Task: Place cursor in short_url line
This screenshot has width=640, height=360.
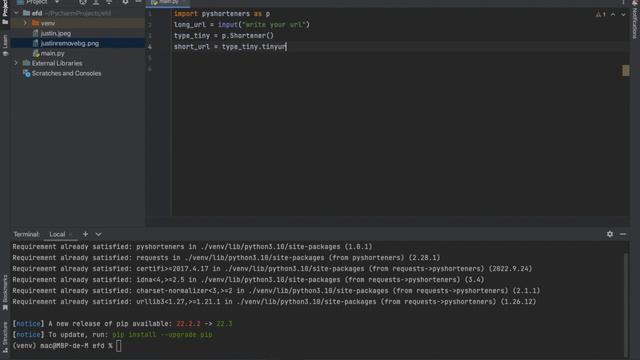Action: coord(230,47)
